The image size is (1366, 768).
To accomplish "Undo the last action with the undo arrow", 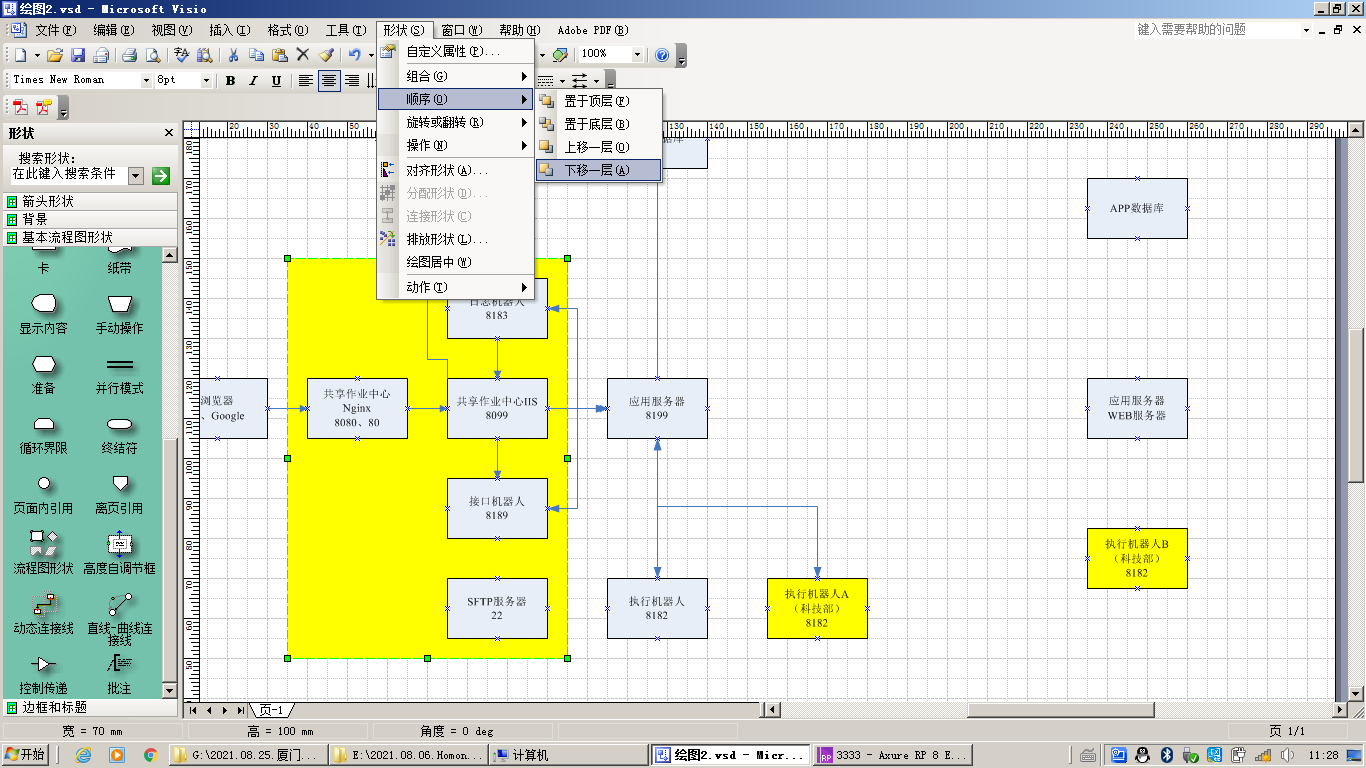I will click(354, 55).
